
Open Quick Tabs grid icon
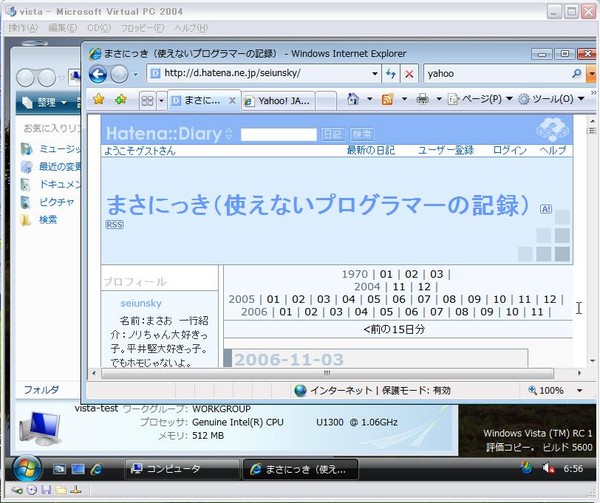[147, 101]
